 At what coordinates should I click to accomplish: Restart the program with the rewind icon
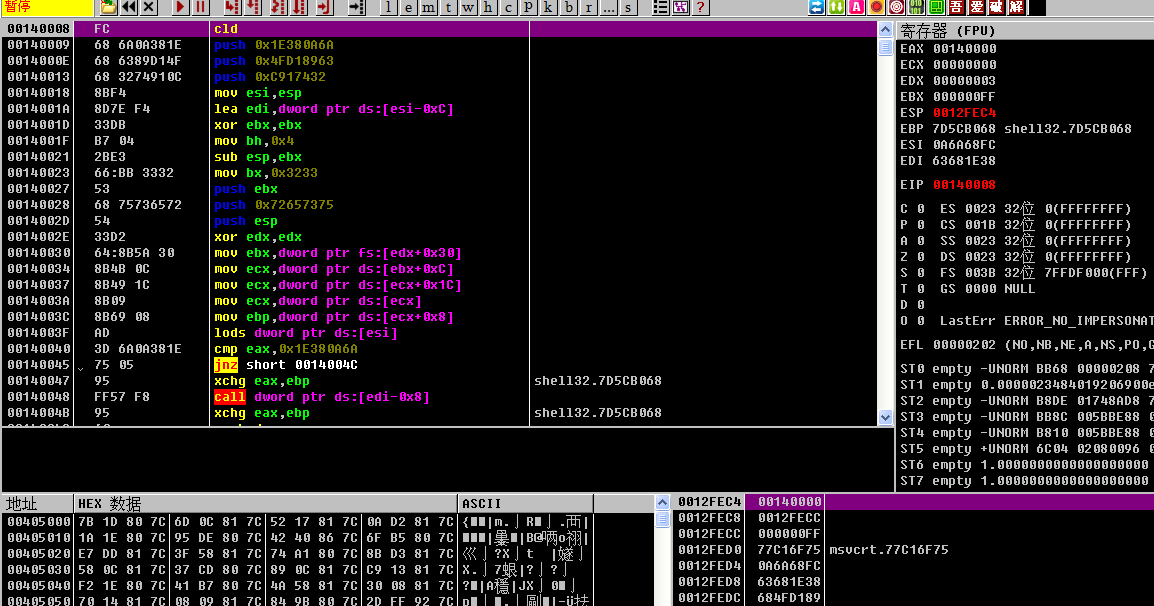[x=129, y=7]
